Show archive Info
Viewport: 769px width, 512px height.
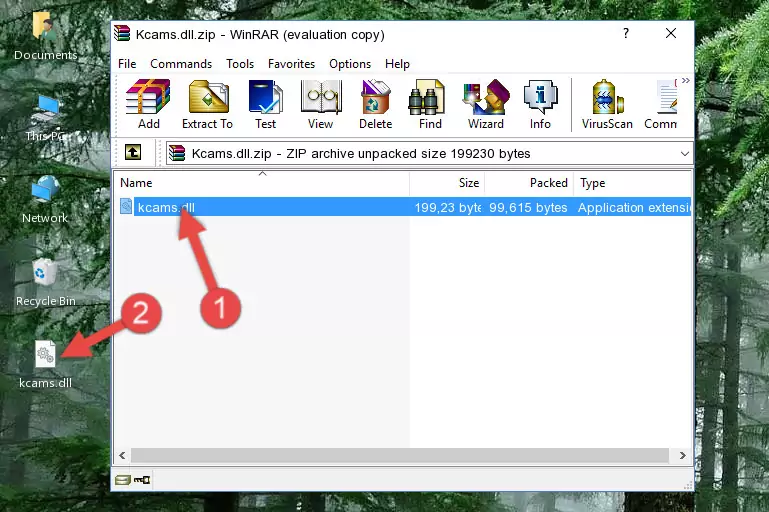click(540, 104)
